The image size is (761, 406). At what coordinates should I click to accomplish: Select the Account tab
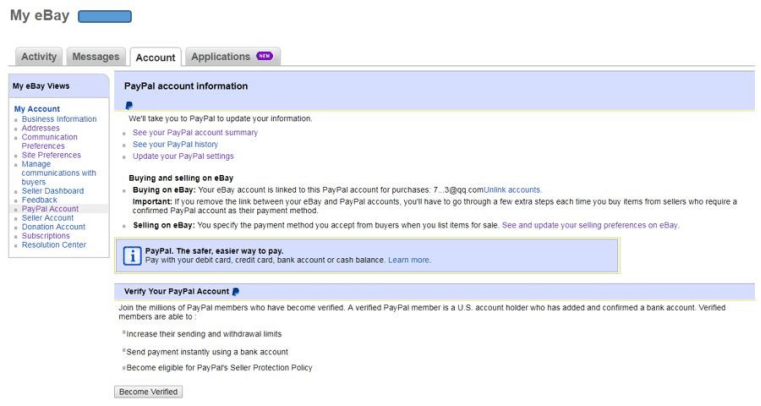coord(155,58)
